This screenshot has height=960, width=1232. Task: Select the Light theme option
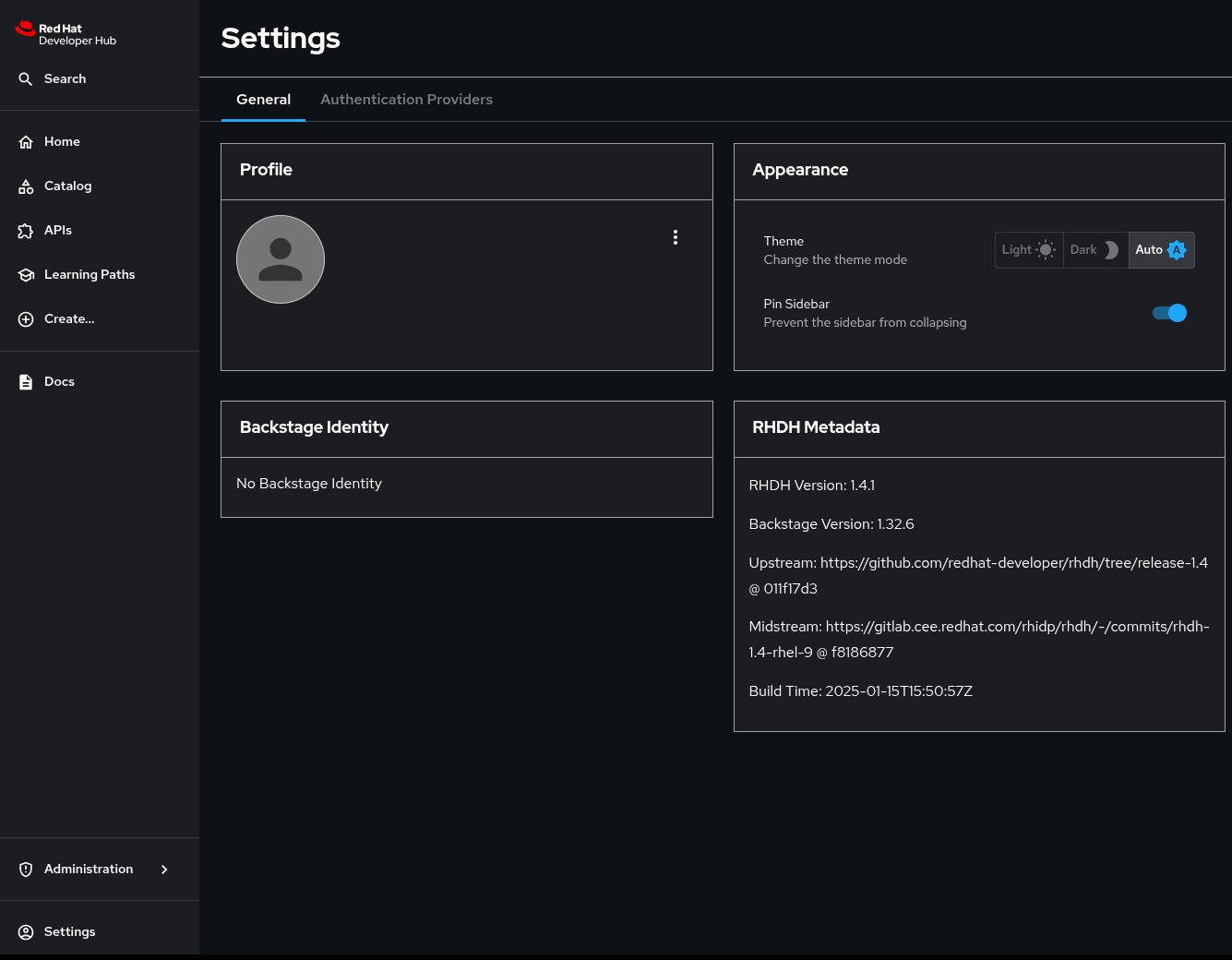1028,250
